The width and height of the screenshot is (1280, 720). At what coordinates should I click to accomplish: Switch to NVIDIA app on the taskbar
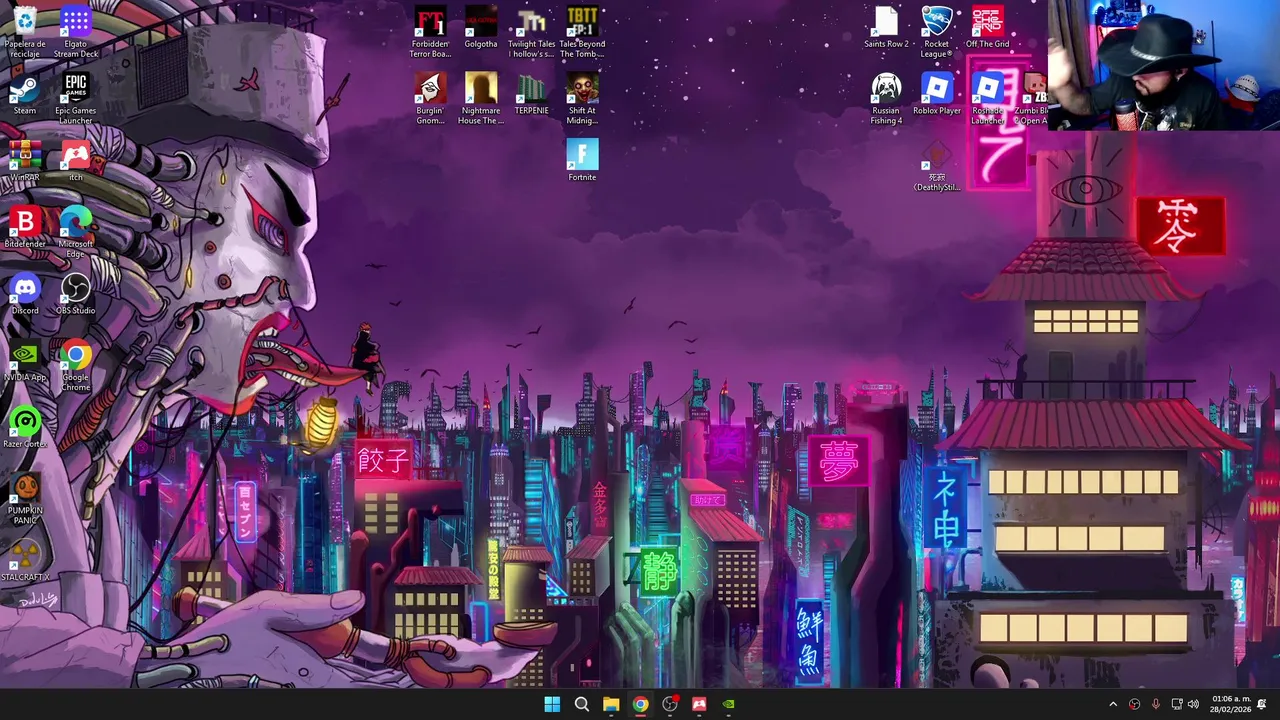click(x=729, y=704)
